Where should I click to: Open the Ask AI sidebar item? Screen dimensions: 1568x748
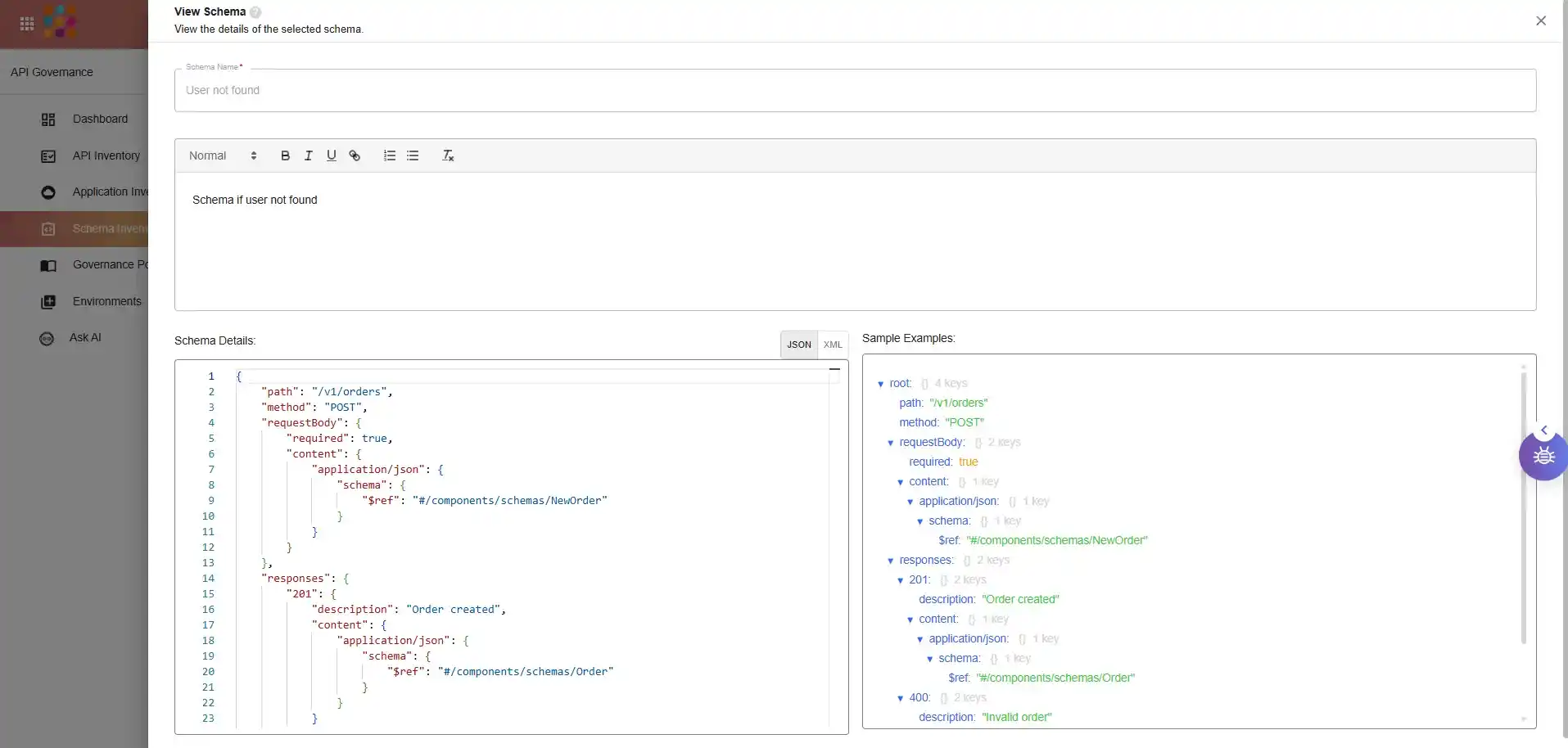point(85,337)
